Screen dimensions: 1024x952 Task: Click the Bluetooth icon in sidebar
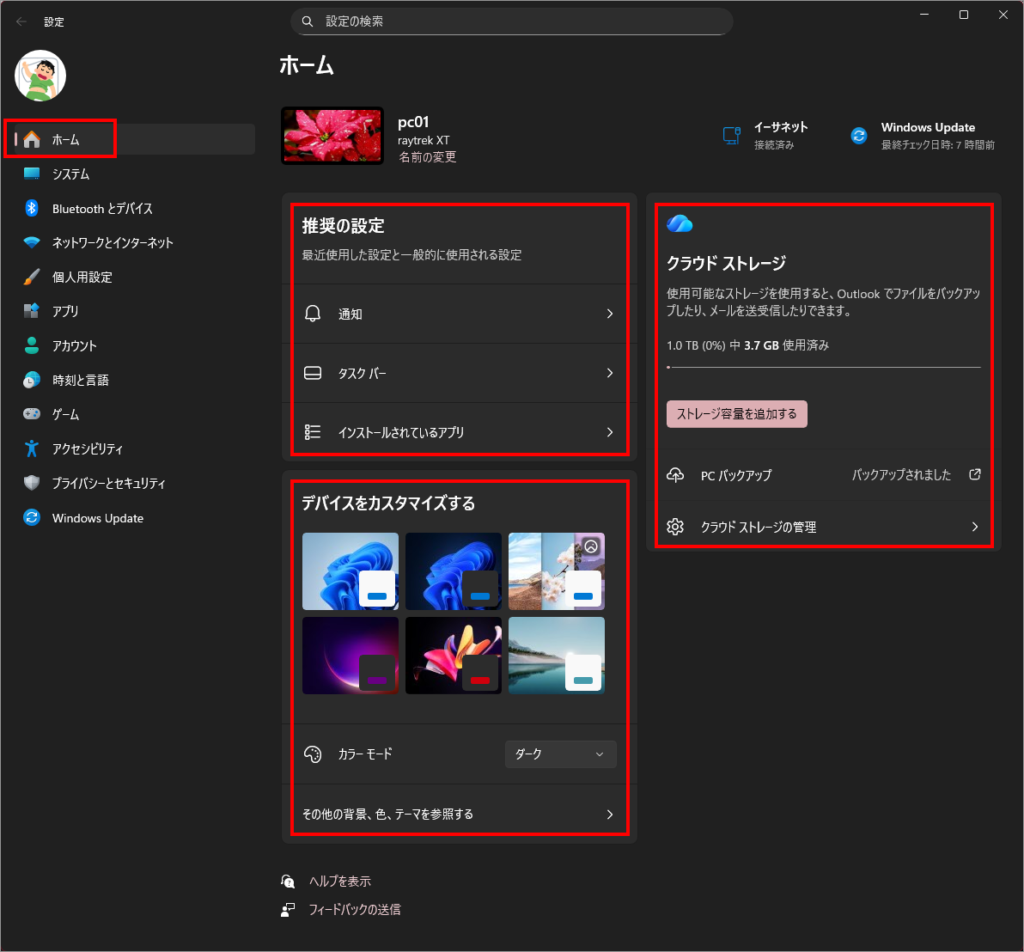[x=32, y=208]
